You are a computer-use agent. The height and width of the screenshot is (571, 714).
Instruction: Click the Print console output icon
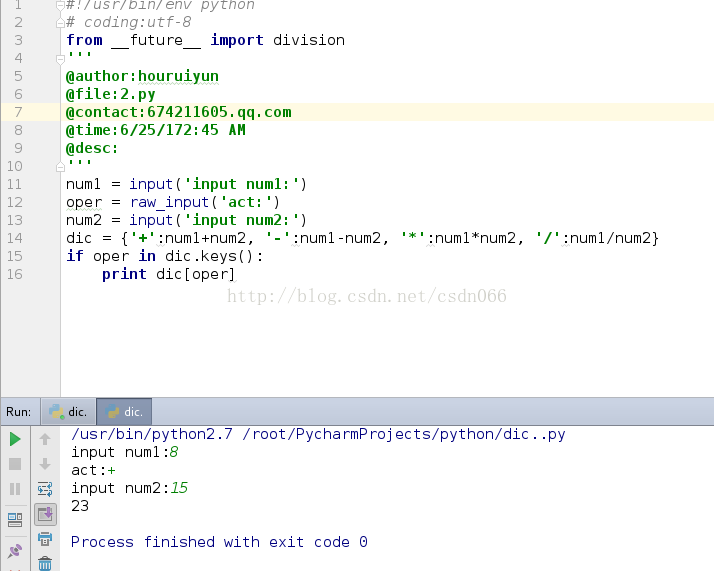click(45, 539)
